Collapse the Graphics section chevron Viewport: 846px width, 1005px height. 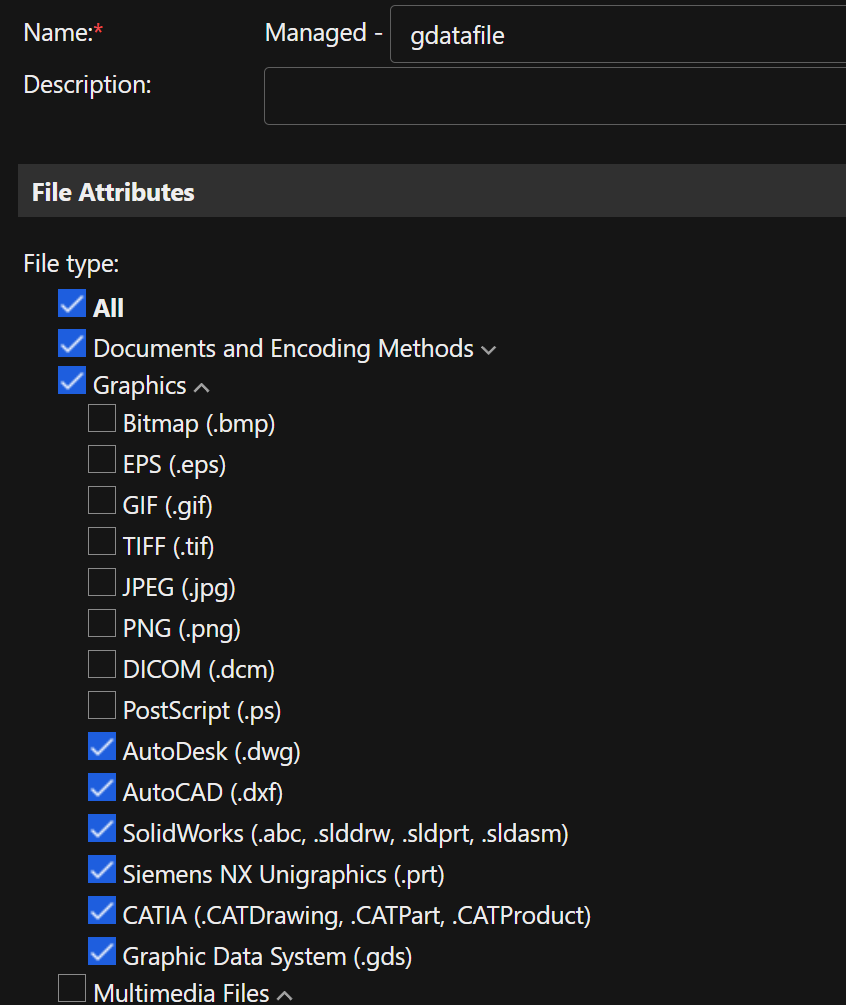tap(202, 387)
